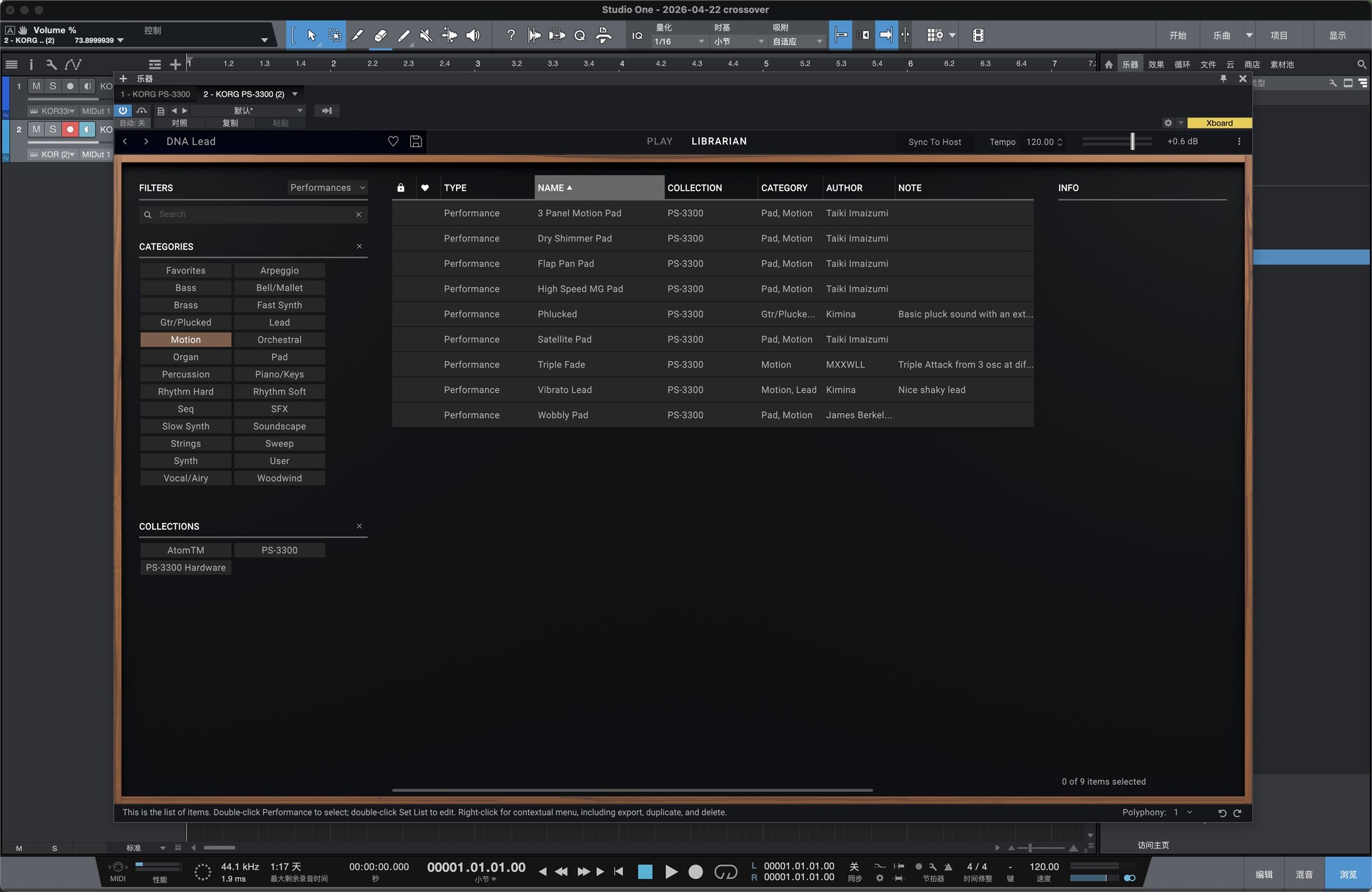1372x892 pixels.
Task: Click the loop playback button
Action: pyautogui.click(x=725, y=871)
